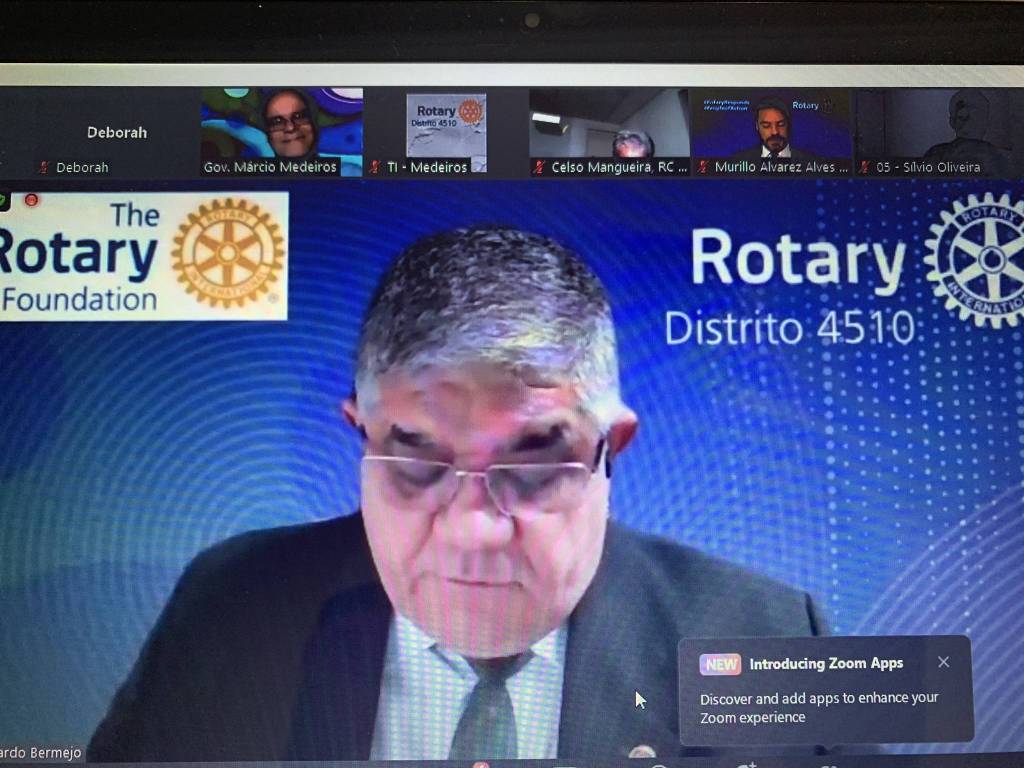Screen dimensions: 1024x768
Task: Click Deborah's muted microphone icon
Action: (44, 168)
